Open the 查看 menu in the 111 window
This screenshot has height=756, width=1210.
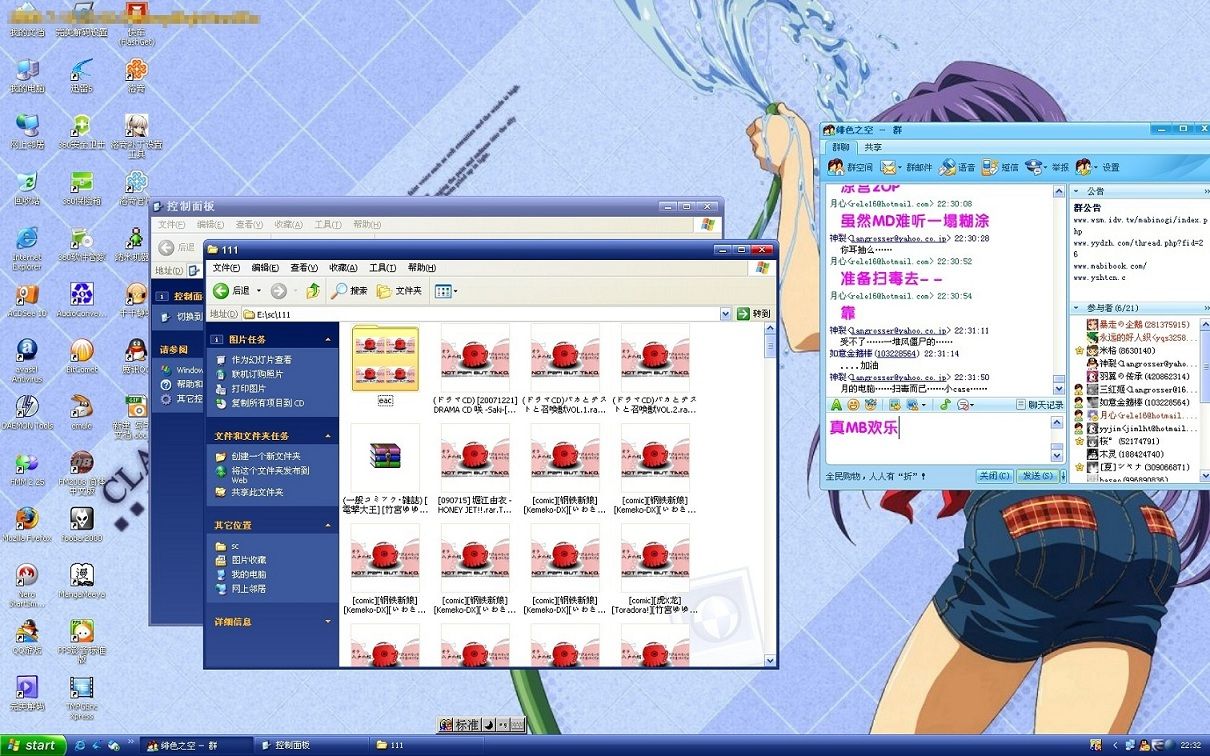pyautogui.click(x=304, y=268)
